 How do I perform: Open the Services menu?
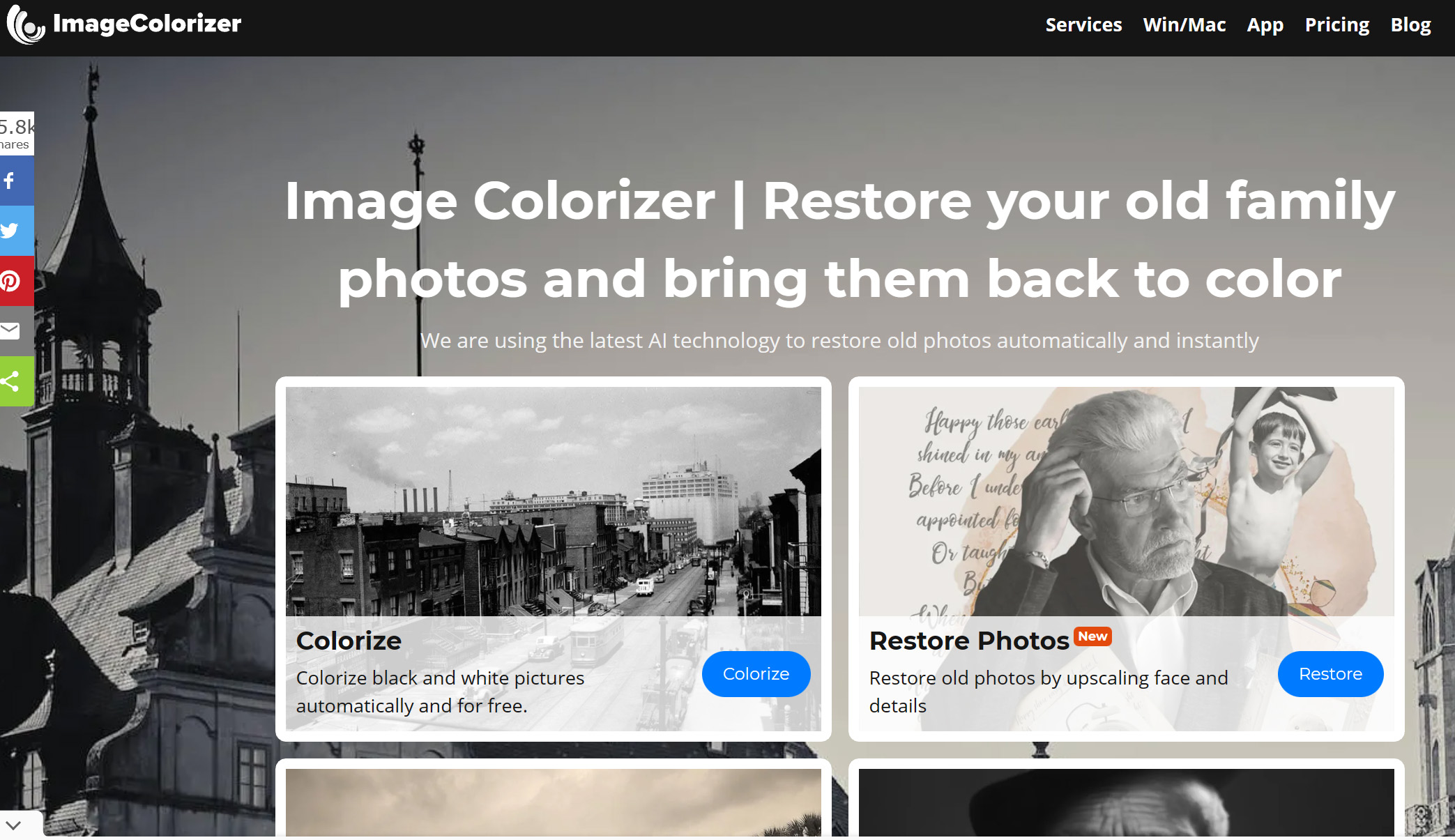click(x=1083, y=25)
